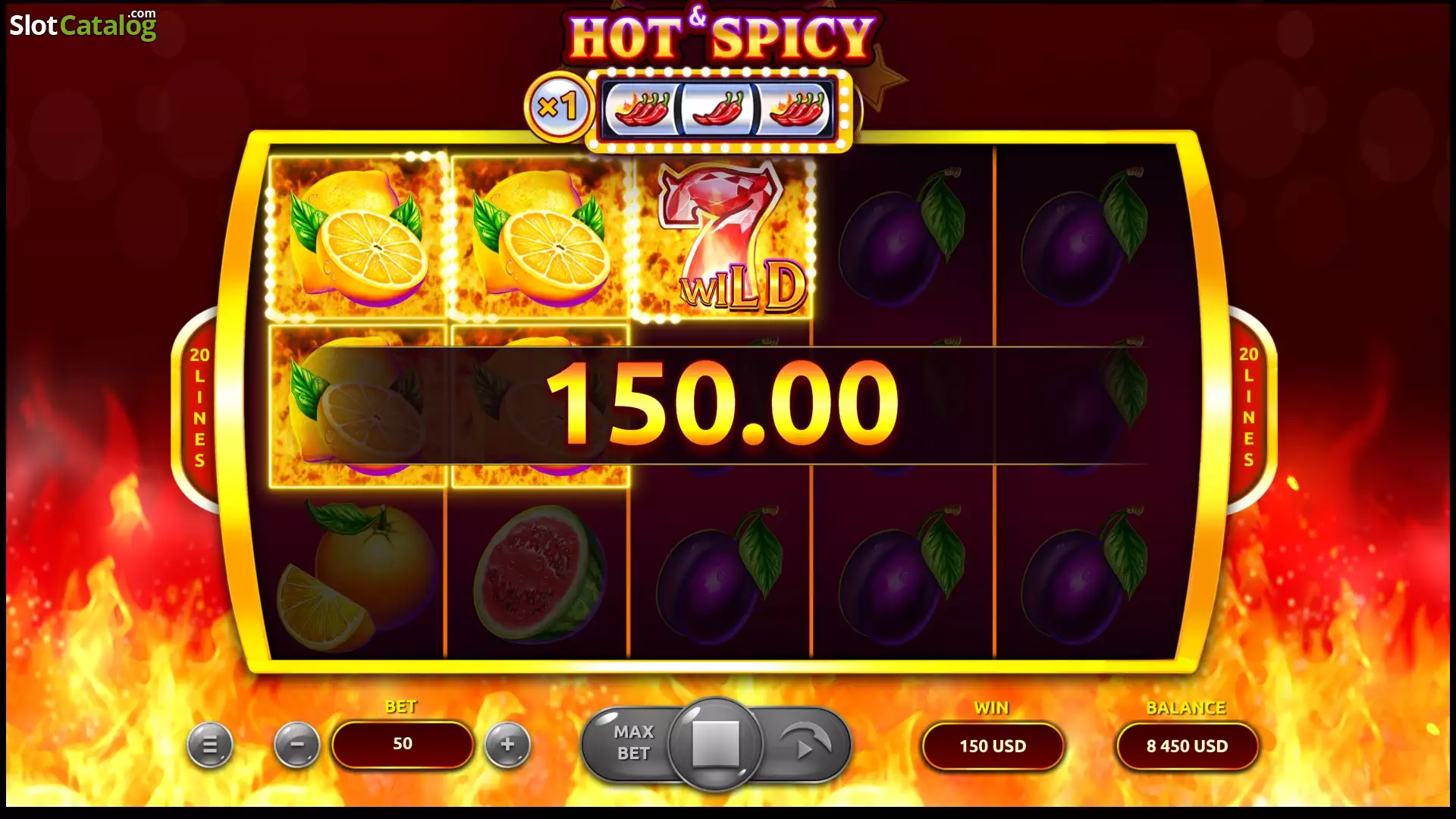The width and height of the screenshot is (1456, 819).
Task: Click the x1 multiplier badge
Action: point(558,107)
